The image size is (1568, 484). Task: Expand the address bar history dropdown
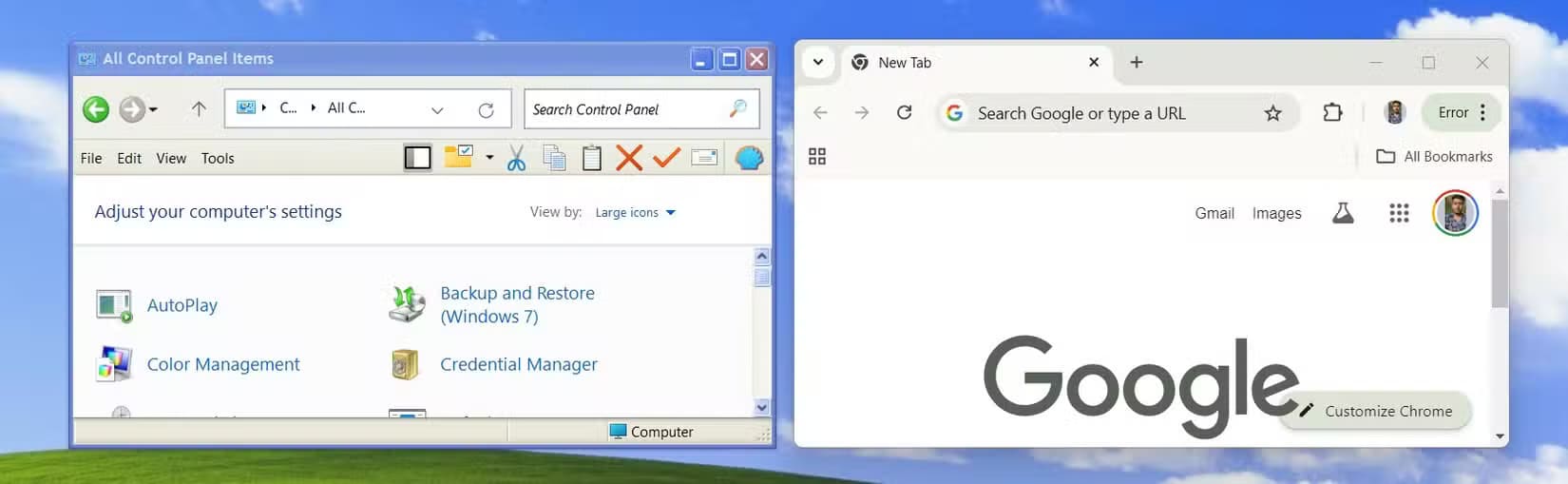click(437, 110)
